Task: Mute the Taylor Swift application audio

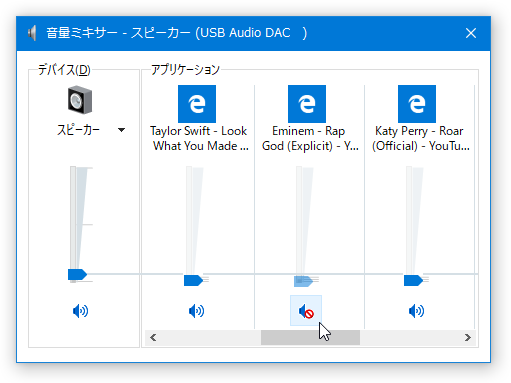Action: (x=196, y=311)
